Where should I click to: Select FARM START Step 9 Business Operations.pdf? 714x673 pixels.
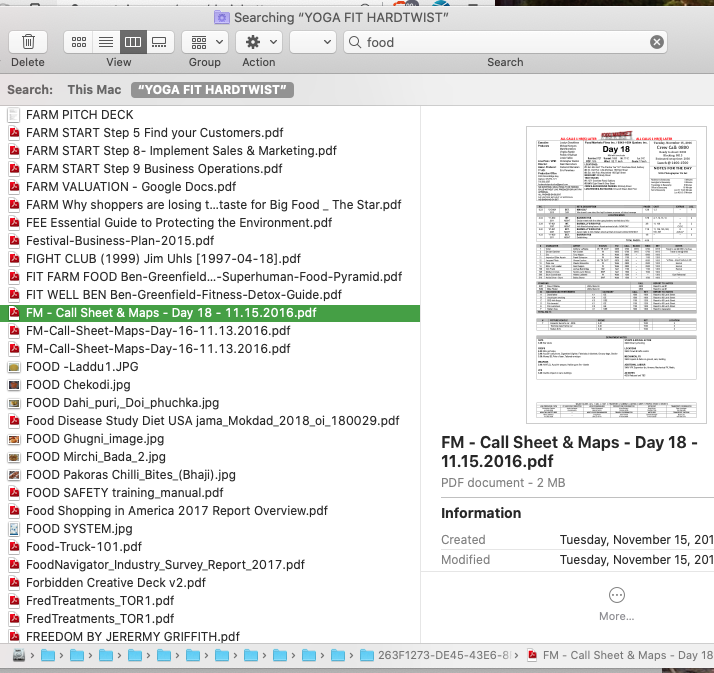(154, 168)
